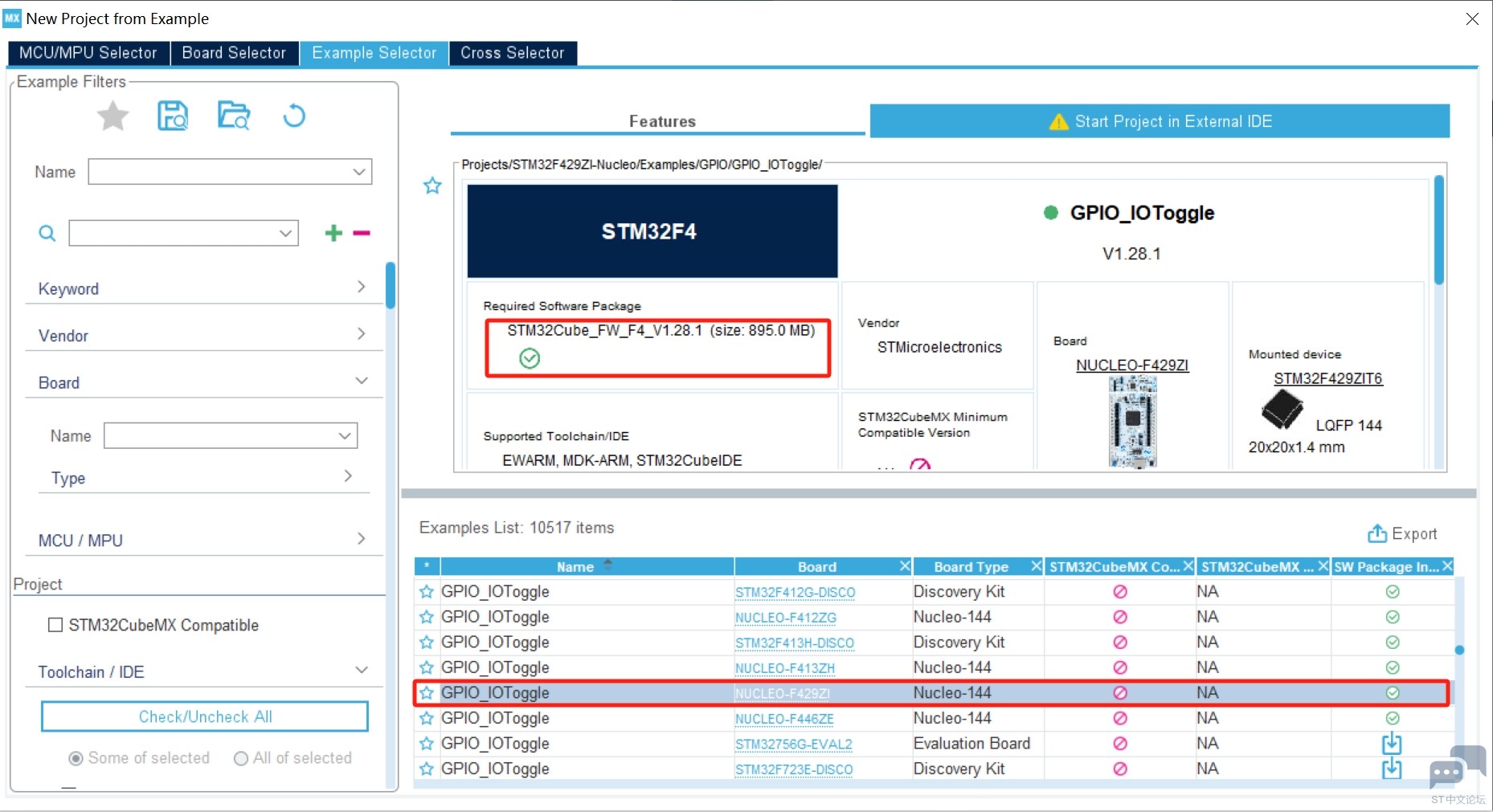Click download package icon for STM32756G-EVAL2 row
Screen dimensions: 1493x812
click(x=1392, y=744)
